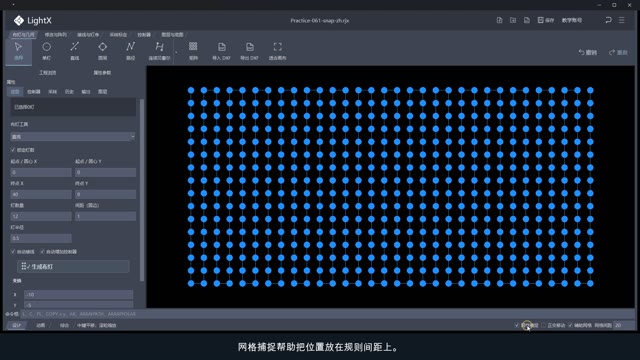Screen dimensions: 640x360
Task: Click the 保存 save icon
Action: [x=545, y=20]
